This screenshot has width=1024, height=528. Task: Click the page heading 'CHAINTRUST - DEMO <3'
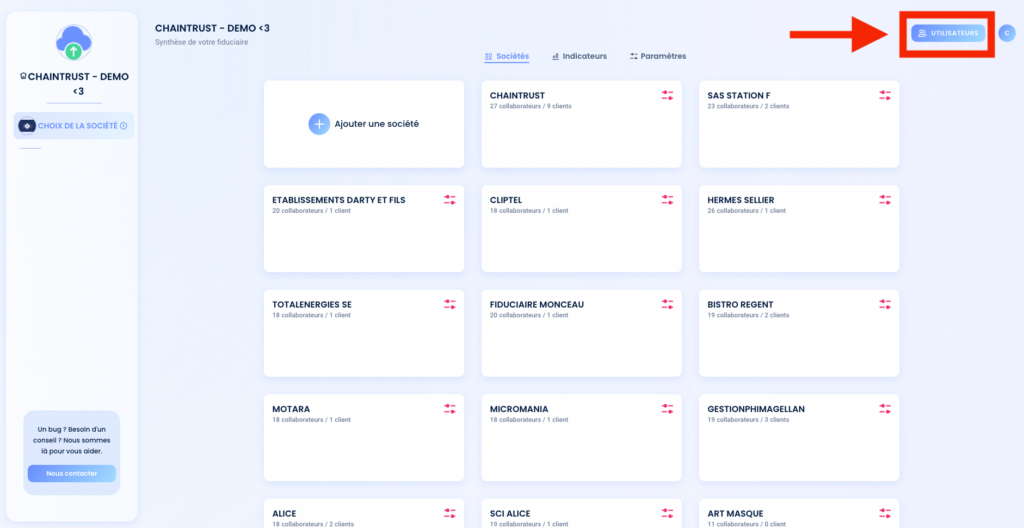pyautogui.click(x=212, y=28)
